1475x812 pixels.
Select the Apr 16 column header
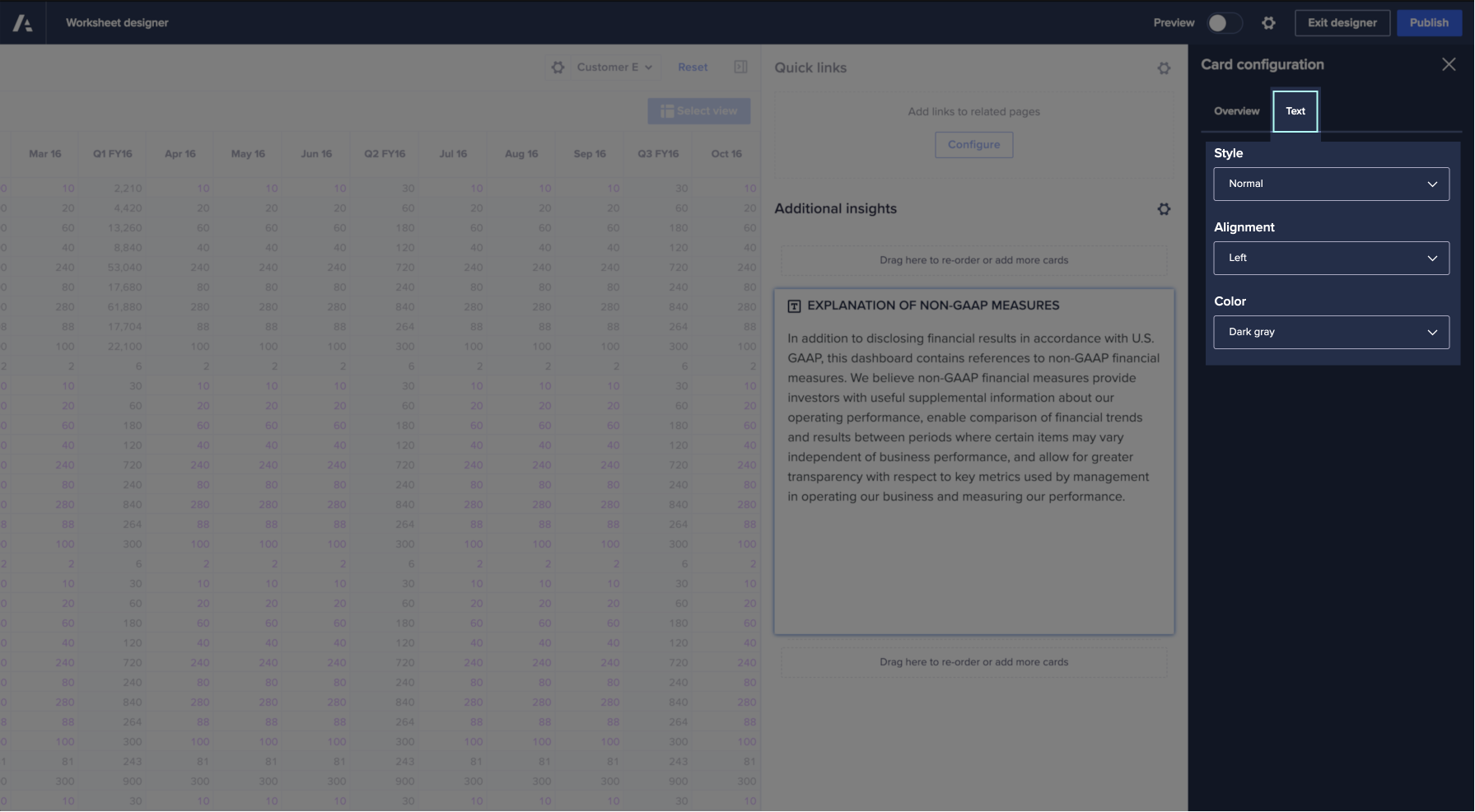point(180,154)
